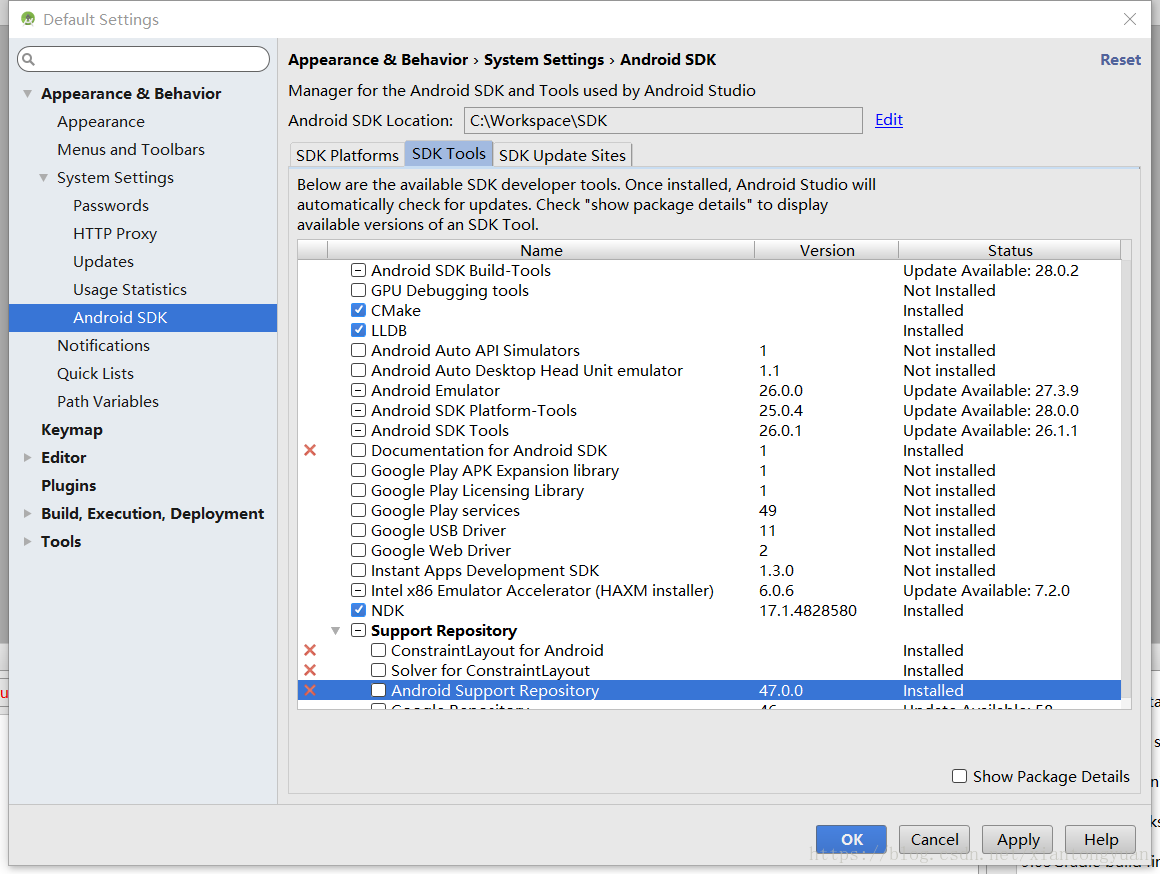Screen dimensions: 1160x874
Task: Collapse the System Settings tree node
Action: (44, 178)
